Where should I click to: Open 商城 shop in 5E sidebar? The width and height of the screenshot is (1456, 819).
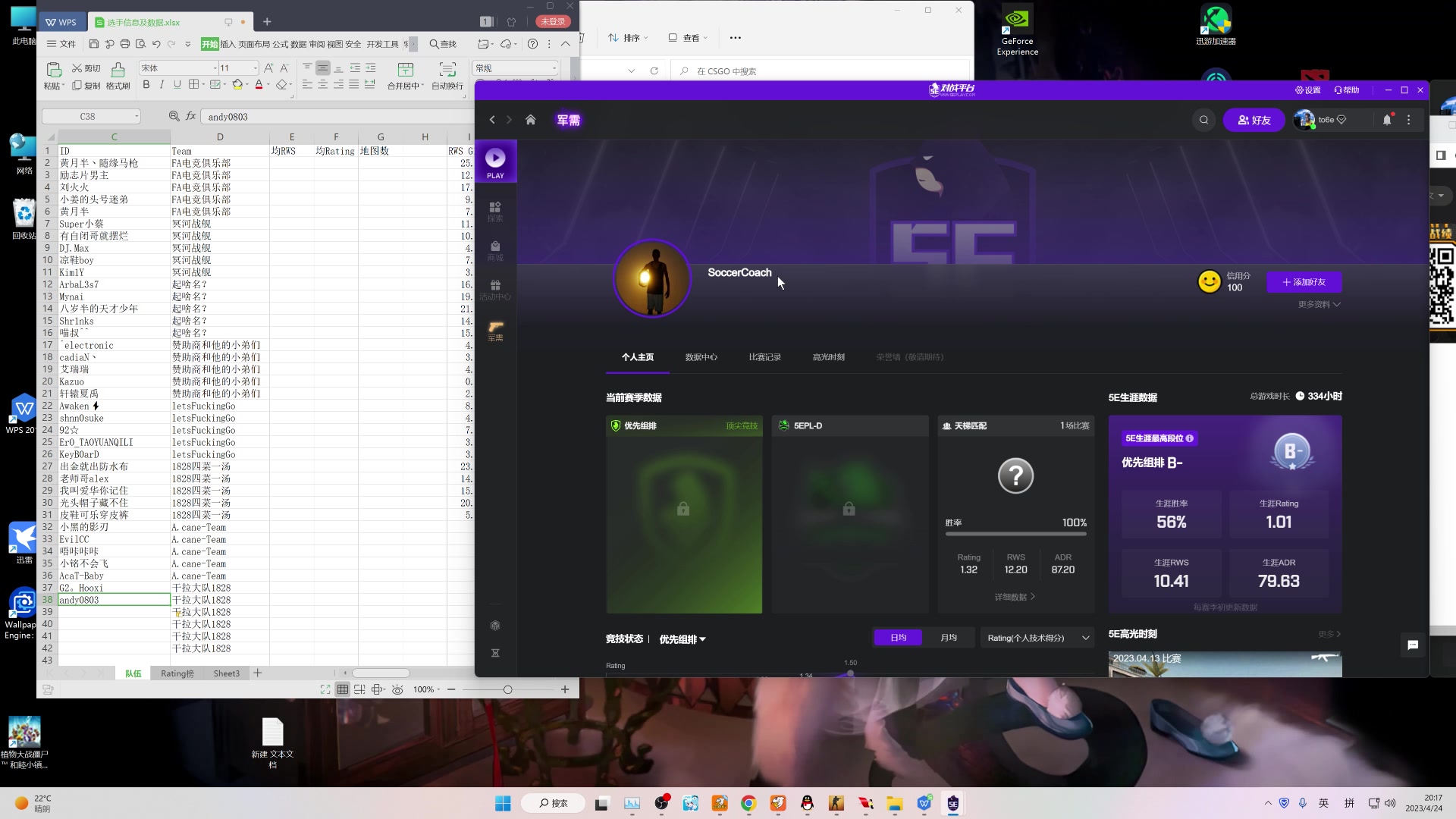(x=495, y=251)
